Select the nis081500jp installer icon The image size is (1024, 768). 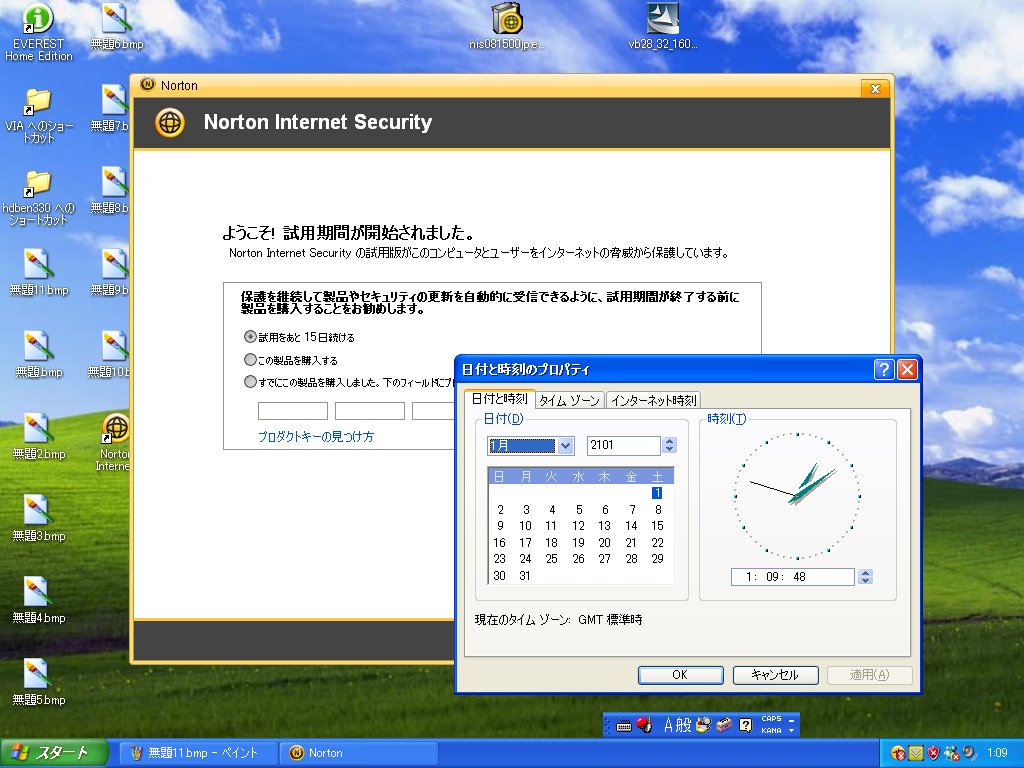click(x=507, y=27)
